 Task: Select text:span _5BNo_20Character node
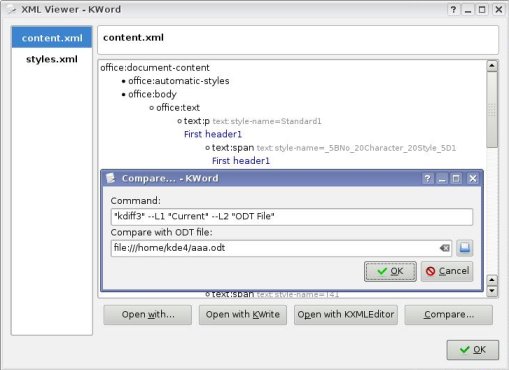(334, 148)
